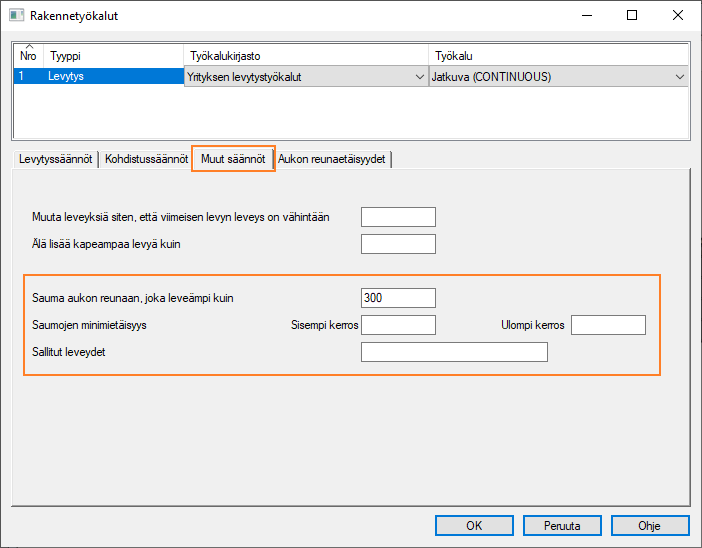The height and width of the screenshot is (548, 702).
Task: Click the Rakennetyökalut window icon in title bar
Action: (x=17, y=16)
